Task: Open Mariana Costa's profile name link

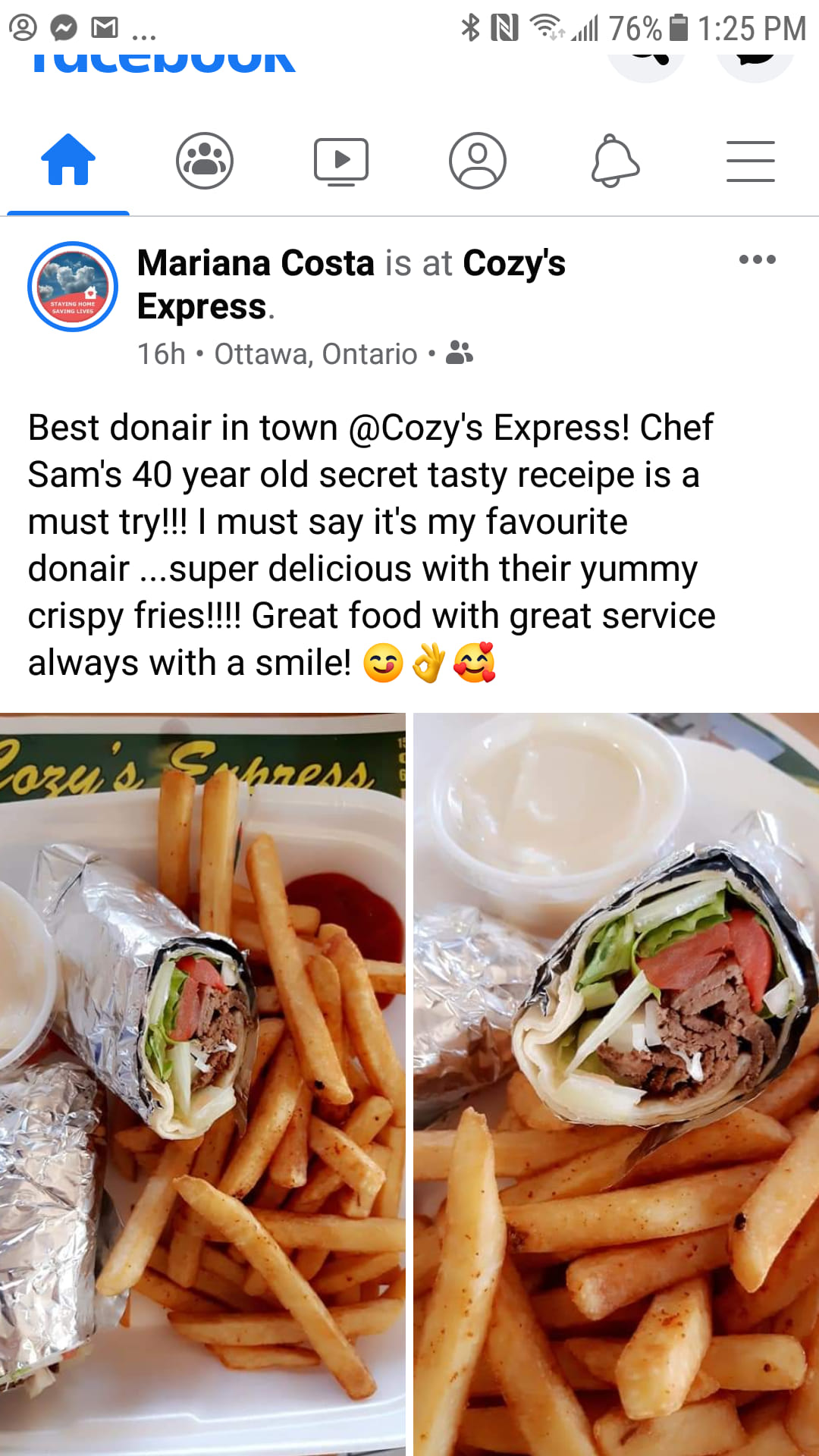Action: pos(256,263)
